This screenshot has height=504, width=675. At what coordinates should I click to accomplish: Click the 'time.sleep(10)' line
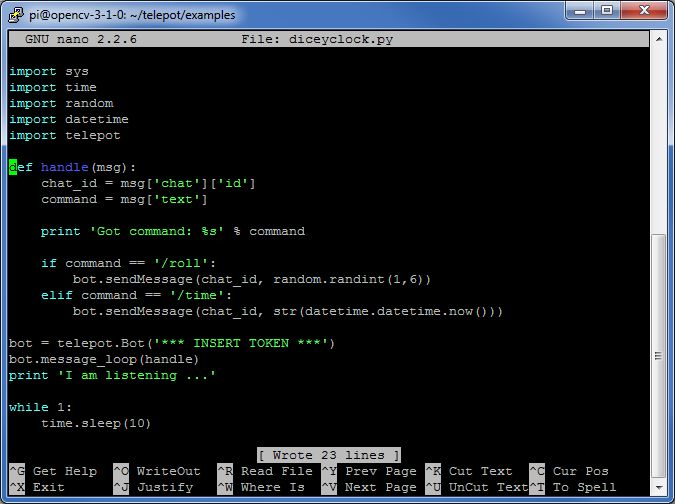(96, 423)
